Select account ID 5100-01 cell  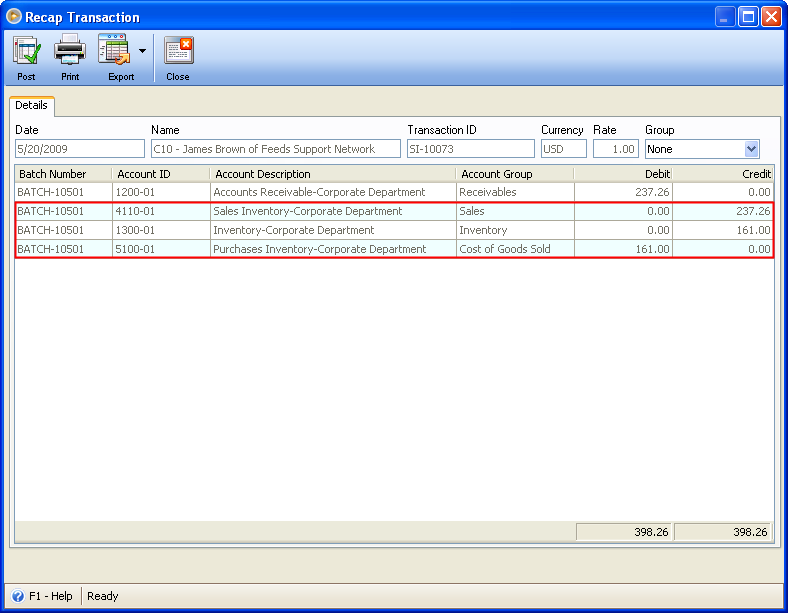click(161, 249)
